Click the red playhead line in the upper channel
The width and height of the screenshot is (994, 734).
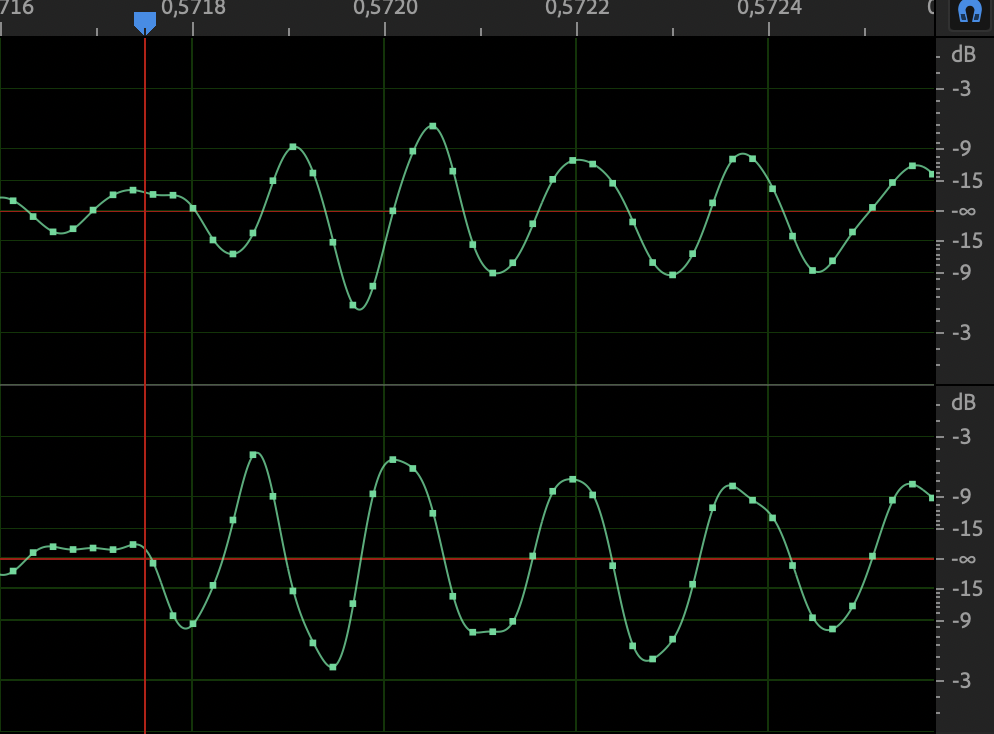(x=145, y=280)
